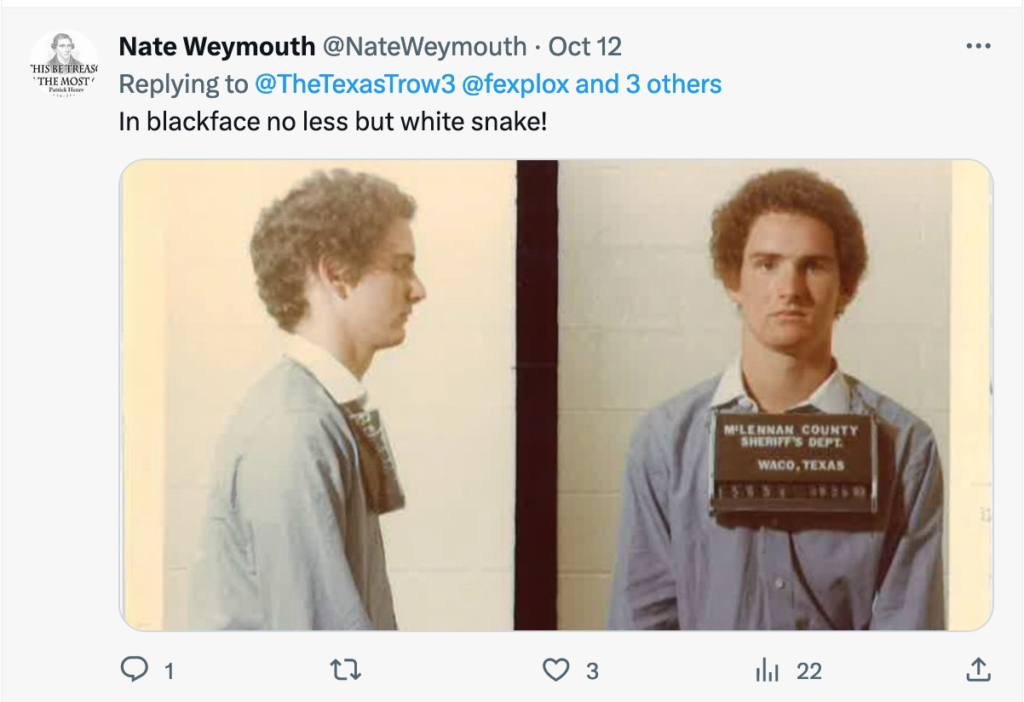Open the @fexplox mention
This screenshot has height=702, width=1024.
tap(515, 84)
